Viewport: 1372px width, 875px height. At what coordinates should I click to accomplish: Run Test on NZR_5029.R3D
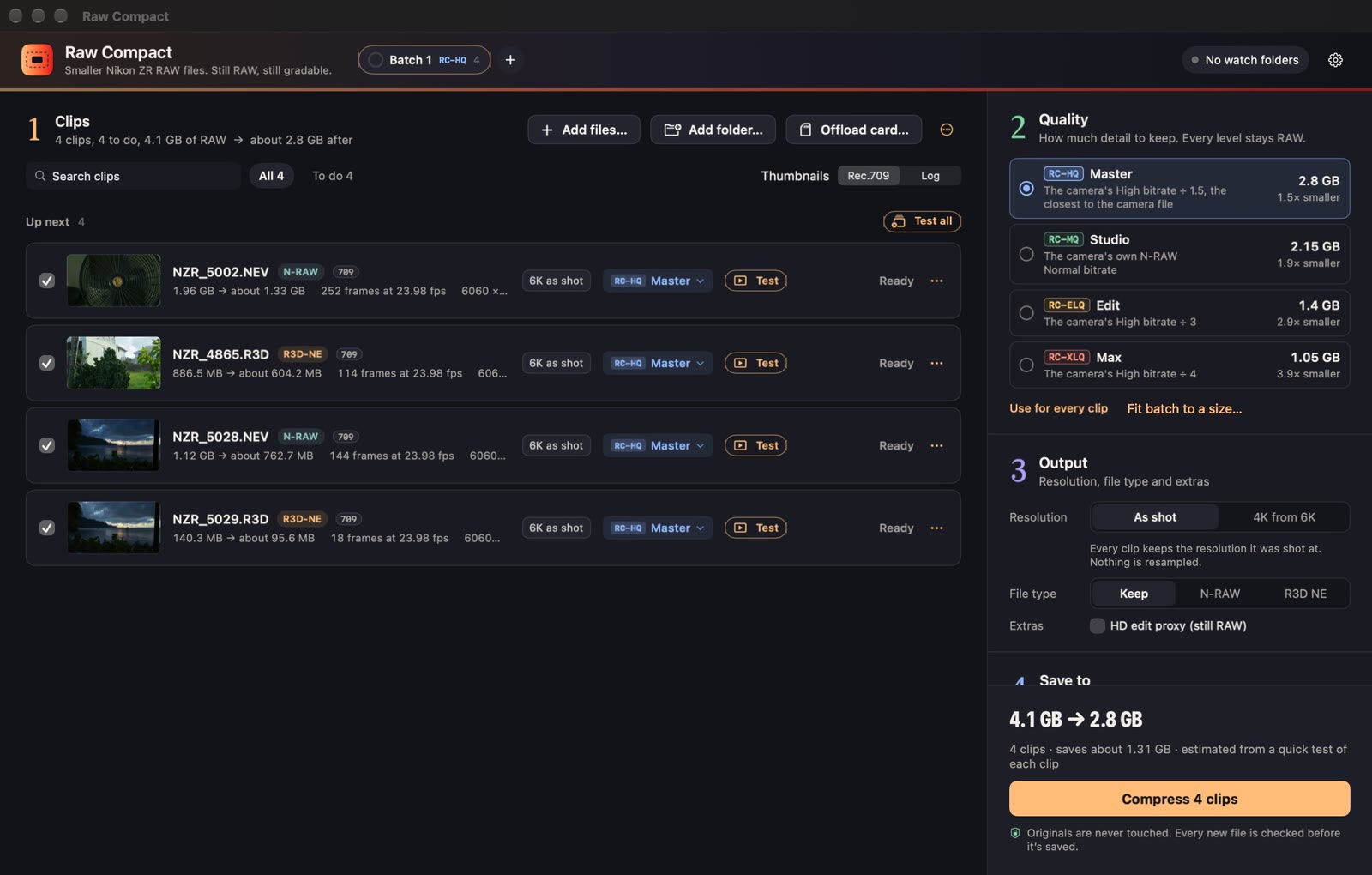pos(755,528)
